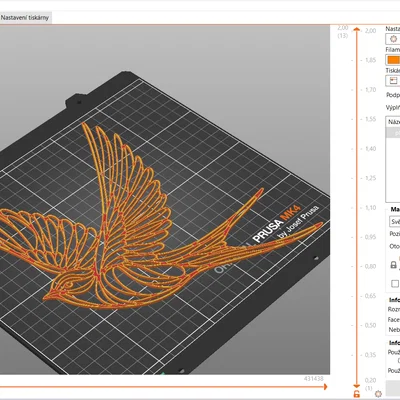Click the bottom thumb of the vertical layer slider

click(x=357, y=385)
